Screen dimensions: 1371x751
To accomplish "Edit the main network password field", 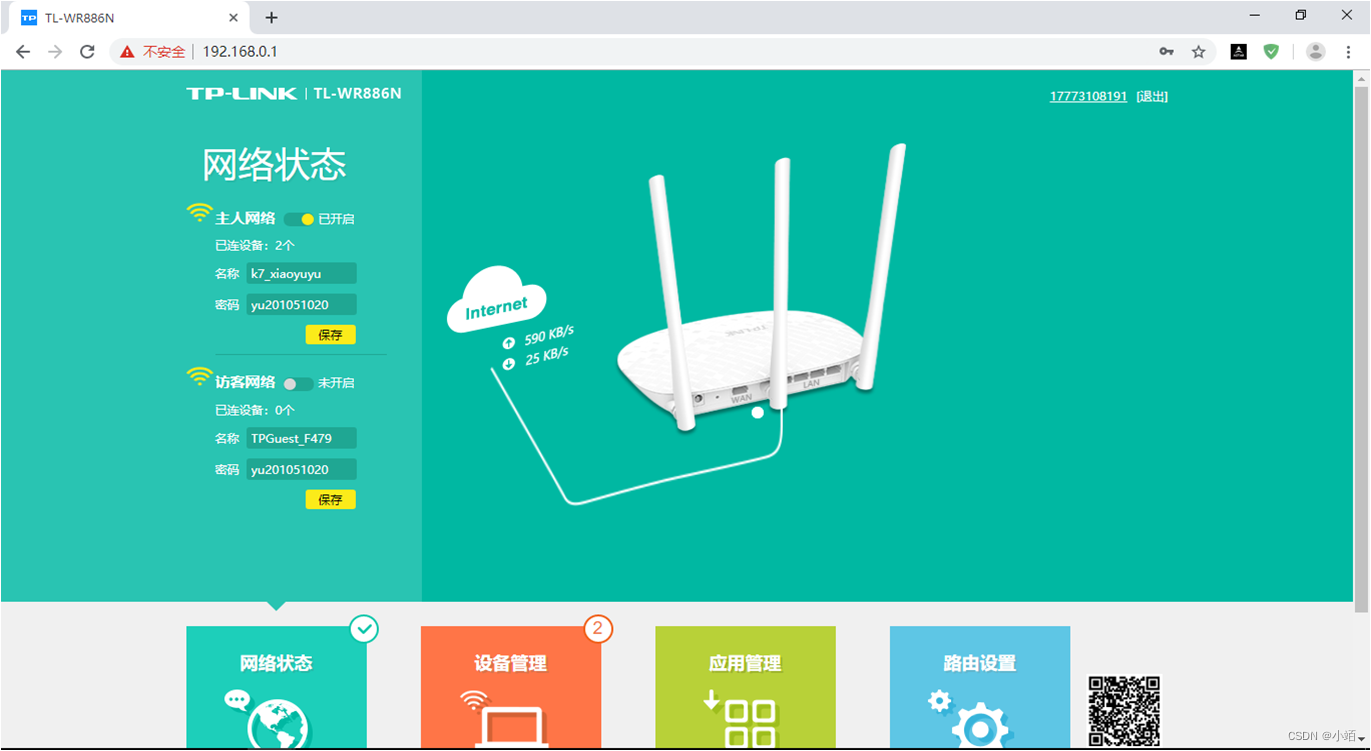I will (302, 304).
